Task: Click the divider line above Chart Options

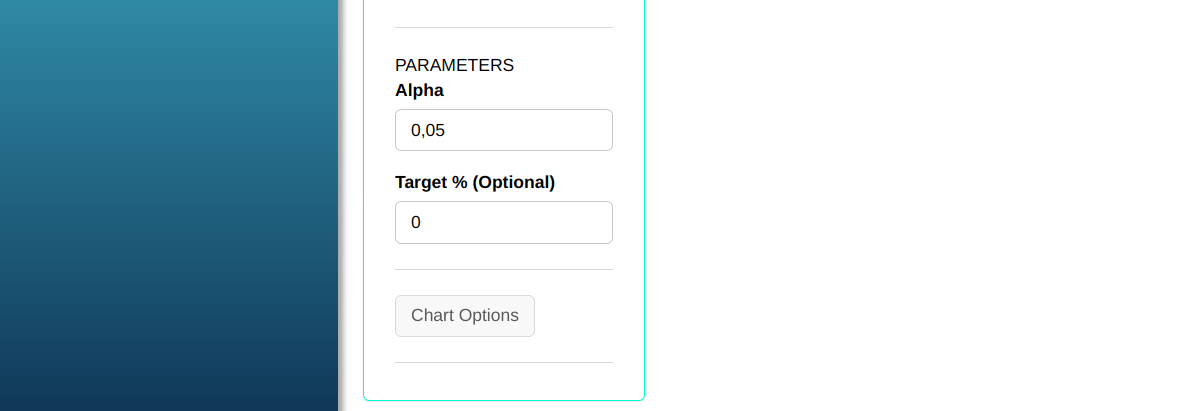Action: (x=503, y=269)
